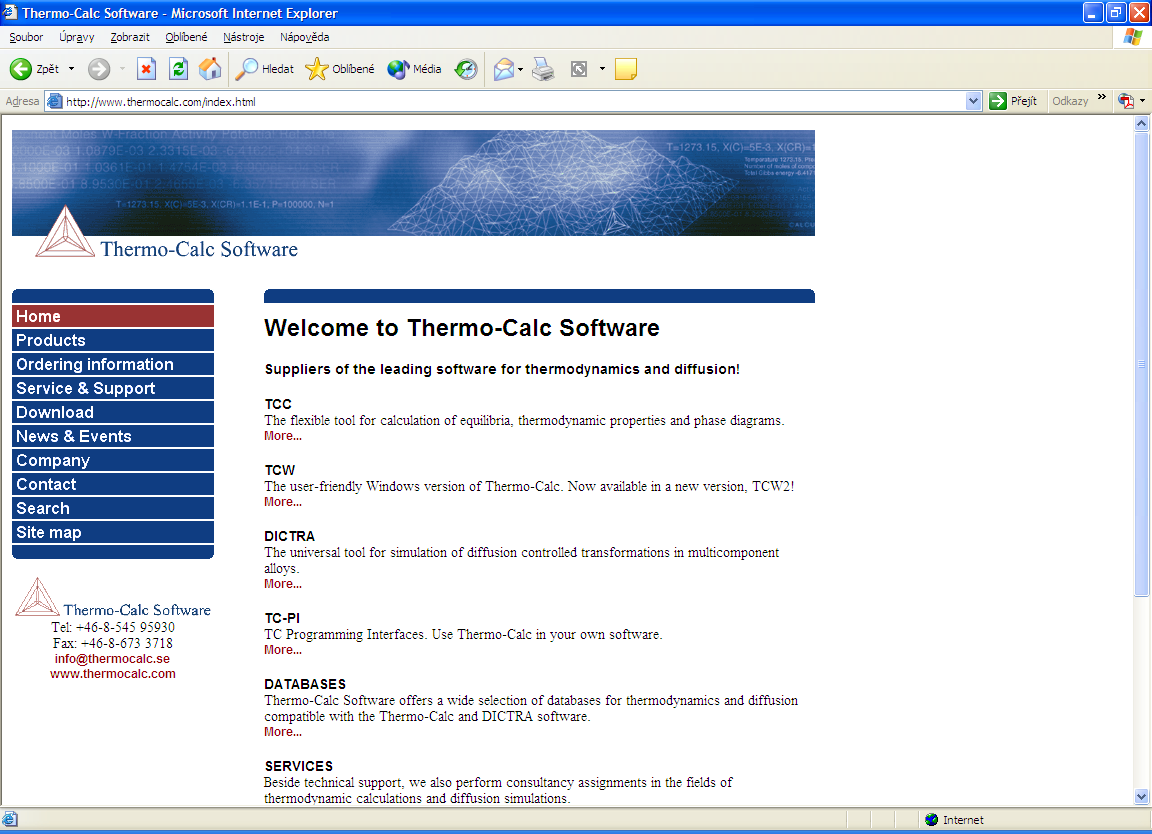
Task: Click the Edit page icon in the toolbar
Action: pos(579,69)
